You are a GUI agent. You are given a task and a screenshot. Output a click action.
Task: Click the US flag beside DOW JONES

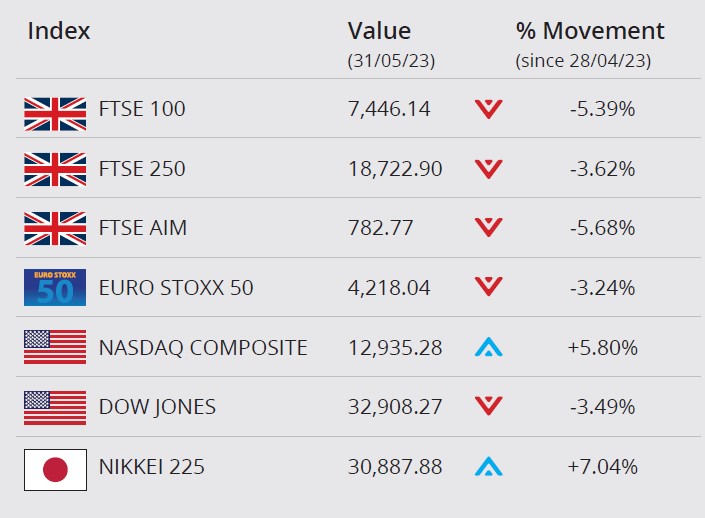55,407
